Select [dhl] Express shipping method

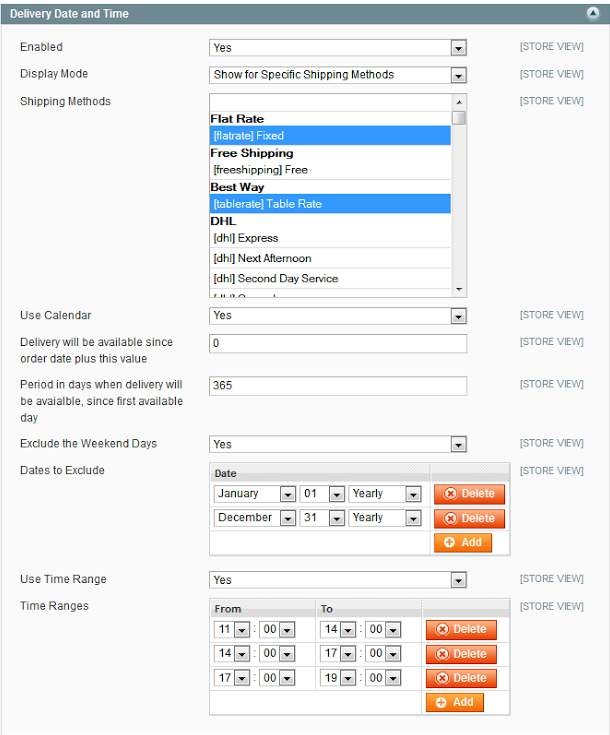[330, 238]
